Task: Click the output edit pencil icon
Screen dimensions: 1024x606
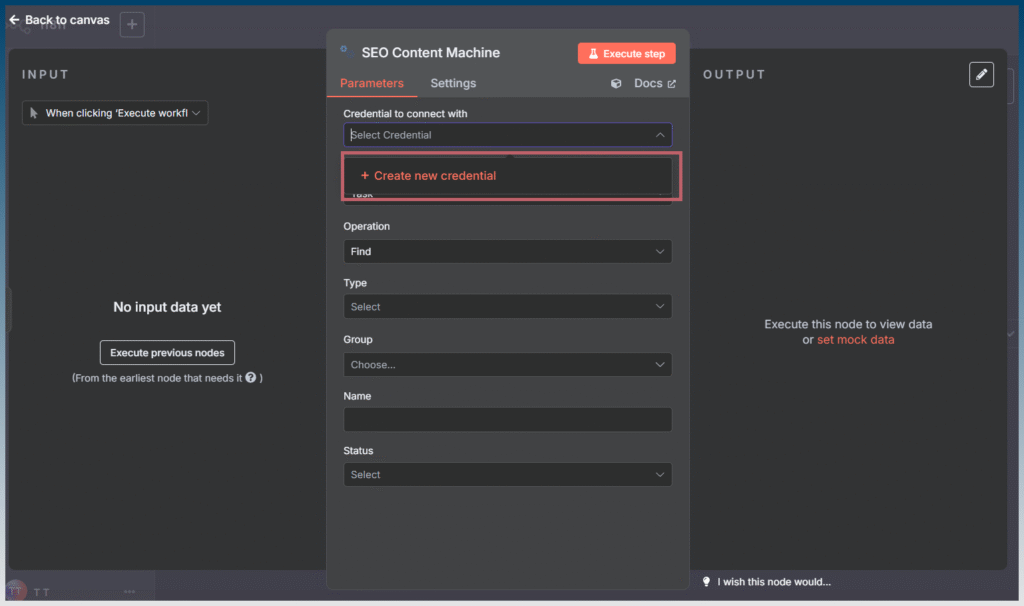Action: point(981,74)
